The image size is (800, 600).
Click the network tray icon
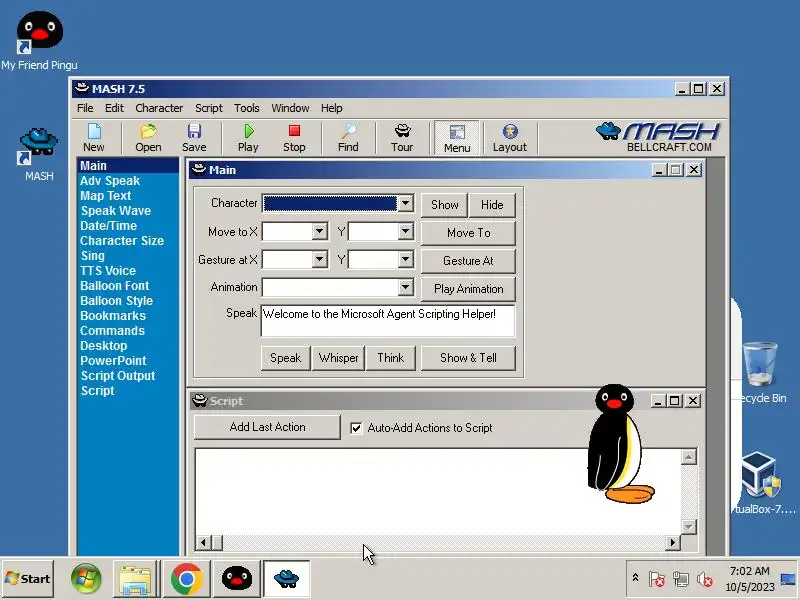(x=681, y=579)
